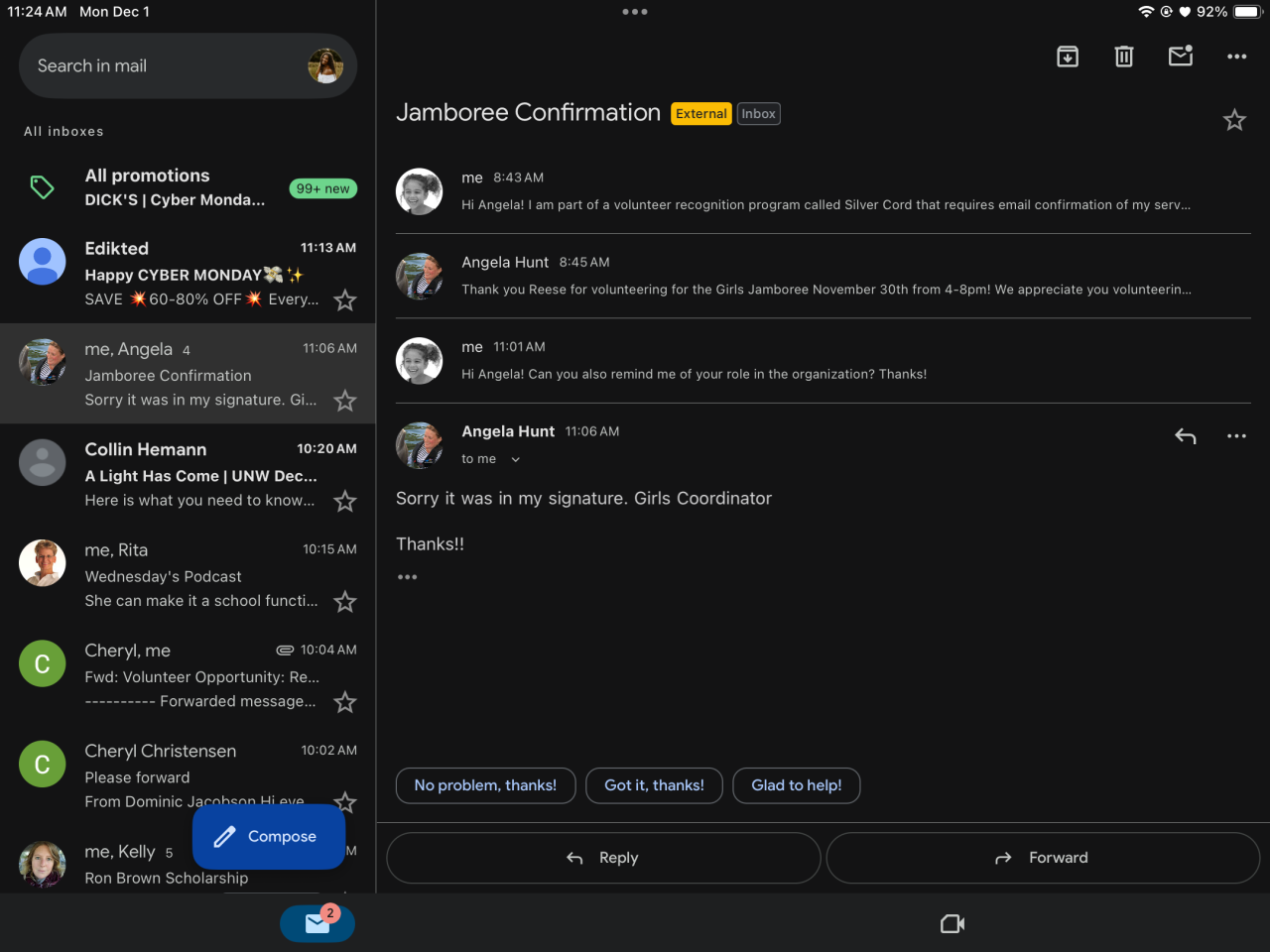The width and height of the screenshot is (1270, 952).
Task: Send smart reply 'Glad to help!'
Action: pyautogui.click(x=797, y=785)
